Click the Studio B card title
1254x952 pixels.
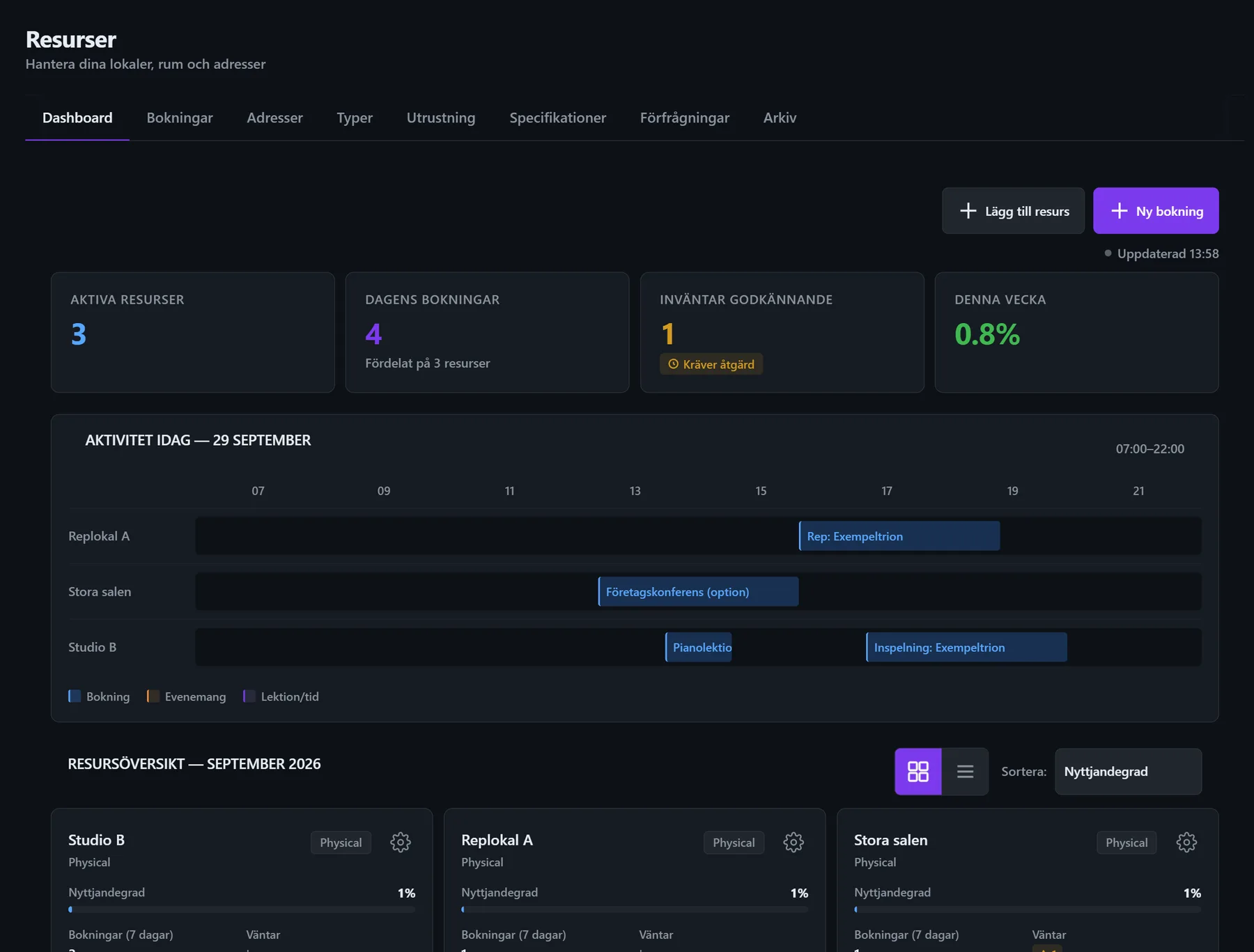pos(96,840)
